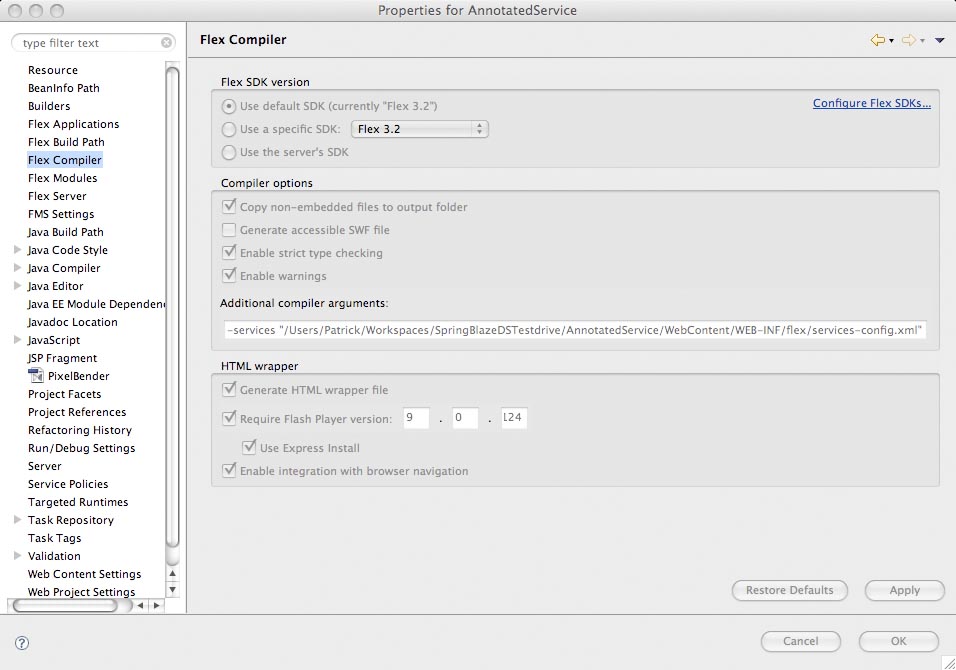Open forward history dropdown arrow
956x670 pixels.
[x=922, y=41]
